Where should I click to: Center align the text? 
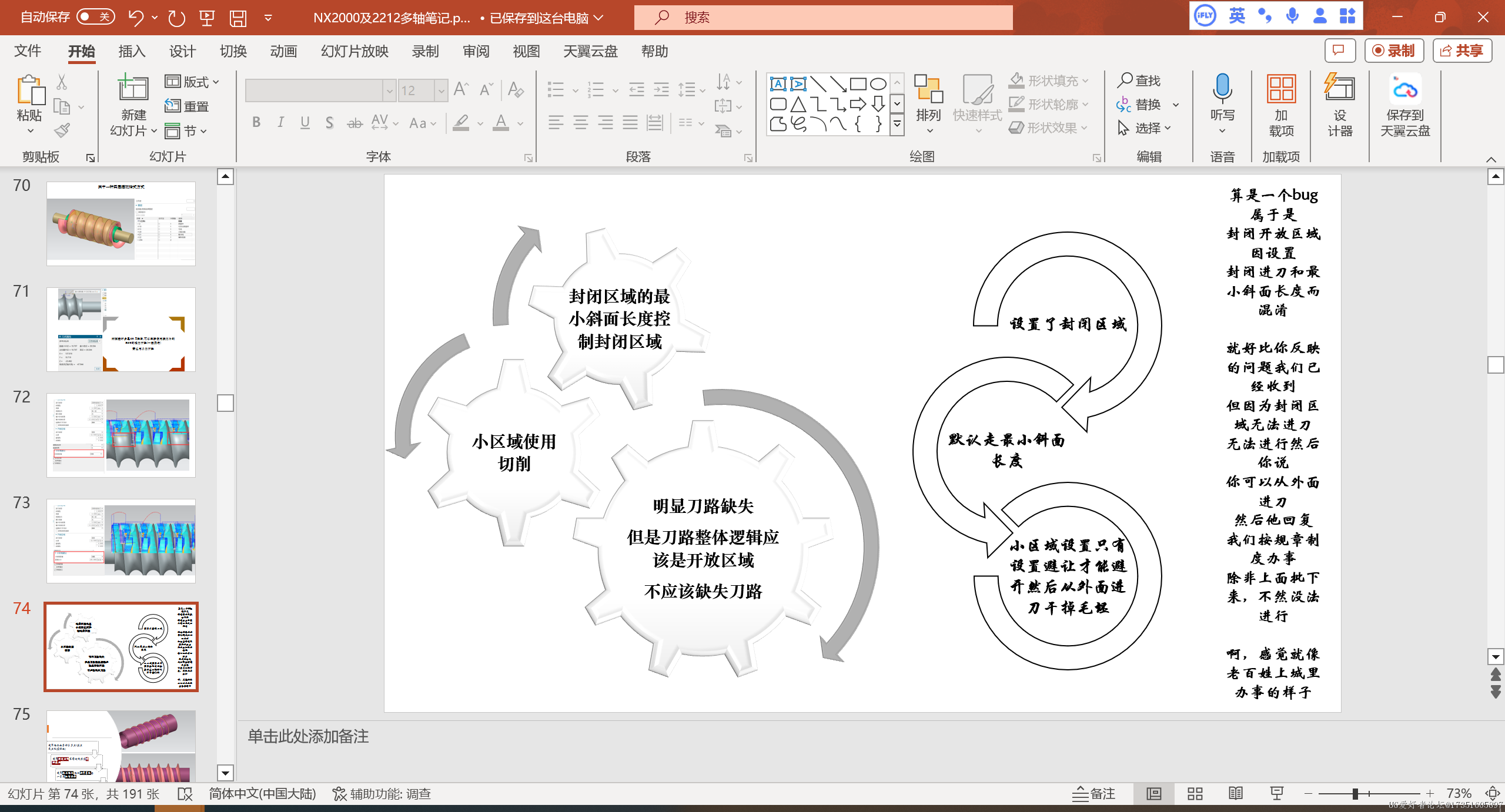click(x=581, y=122)
